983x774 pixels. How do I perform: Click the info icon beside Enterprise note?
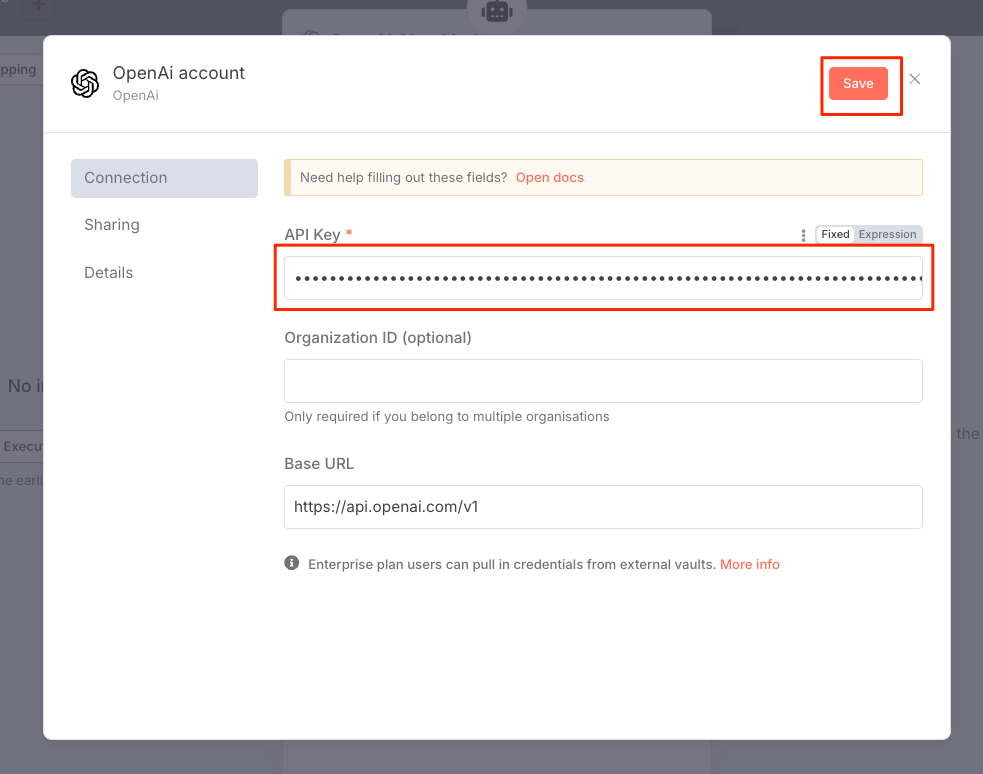[x=292, y=563]
